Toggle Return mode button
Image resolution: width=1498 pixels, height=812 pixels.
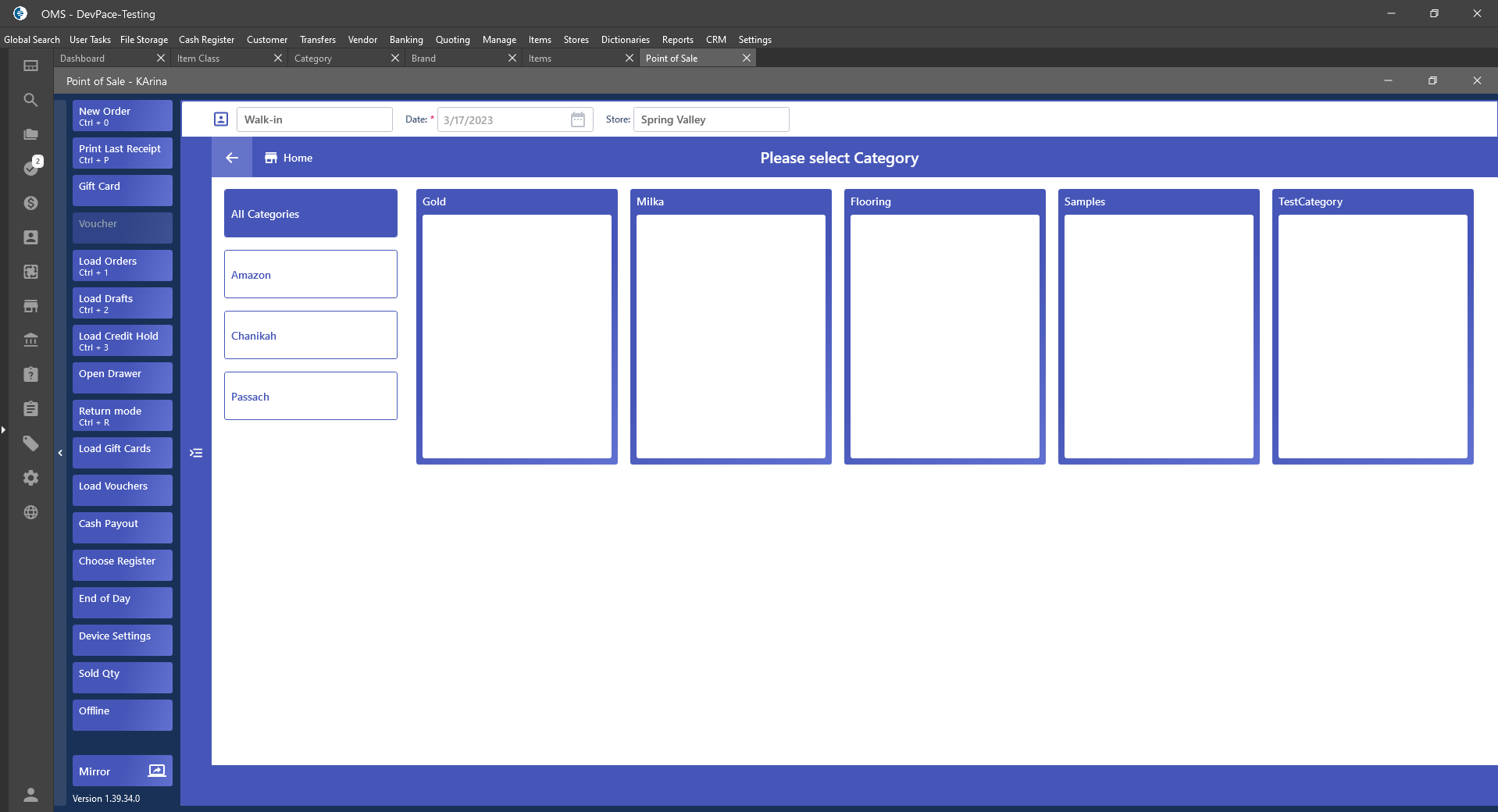click(x=123, y=415)
